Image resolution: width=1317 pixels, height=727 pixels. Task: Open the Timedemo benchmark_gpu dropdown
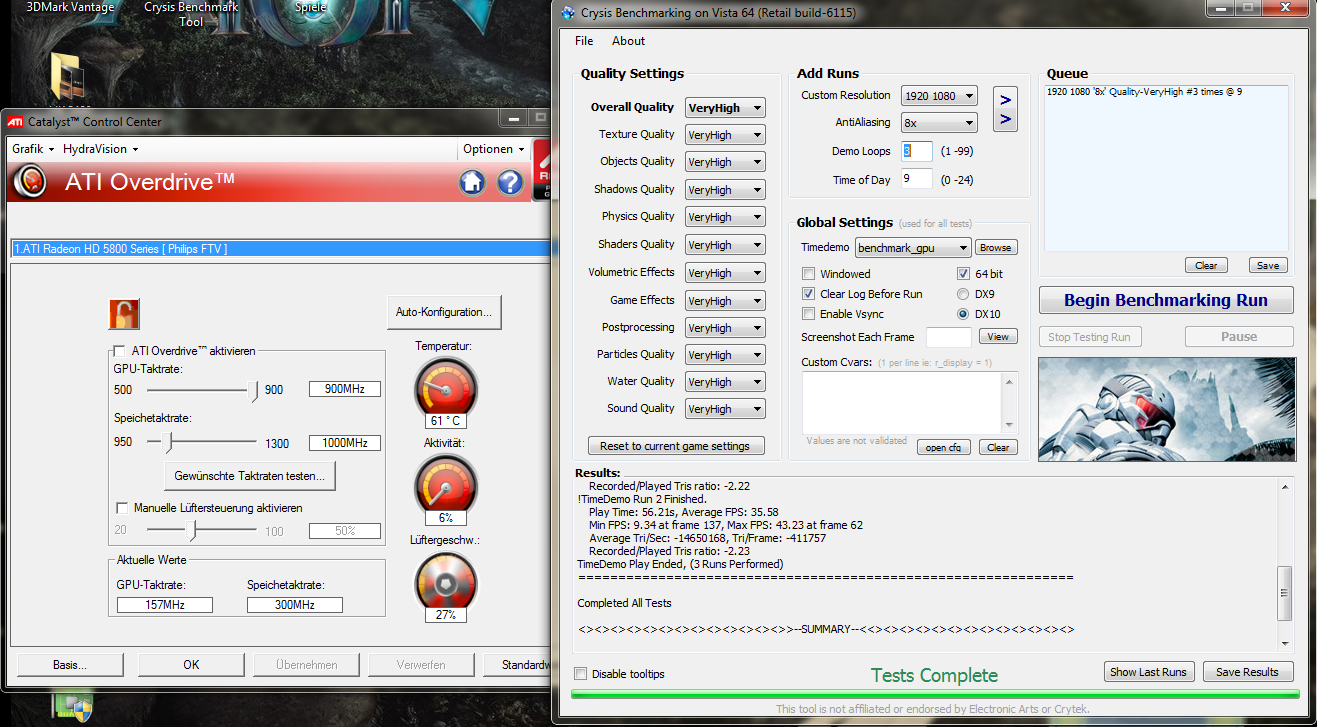click(x=913, y=248)
